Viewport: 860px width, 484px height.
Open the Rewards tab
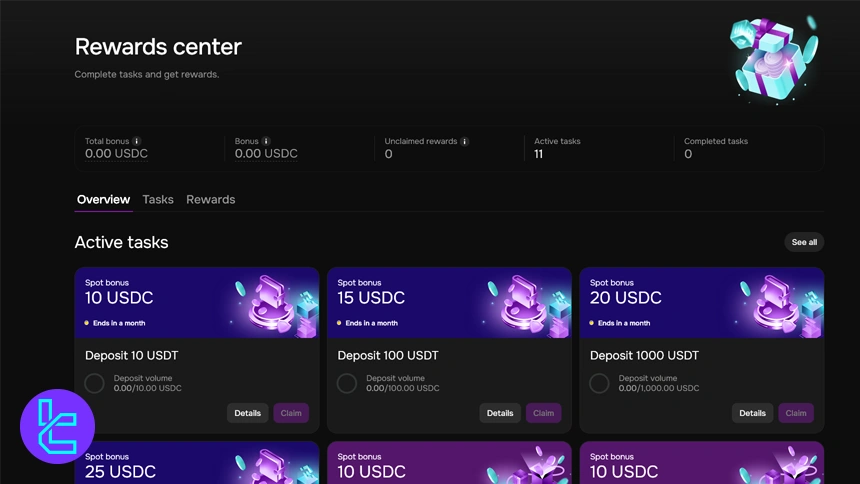click(210, 200)
